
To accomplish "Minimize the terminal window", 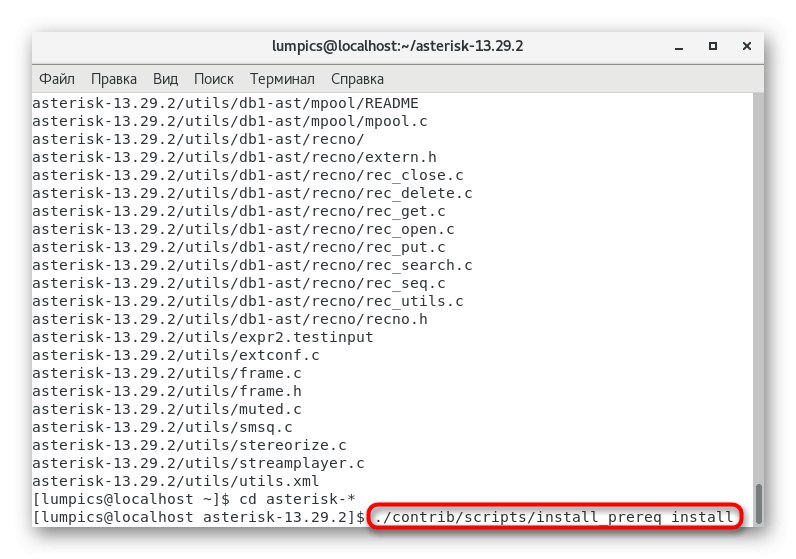I will [x=679, y=46].
